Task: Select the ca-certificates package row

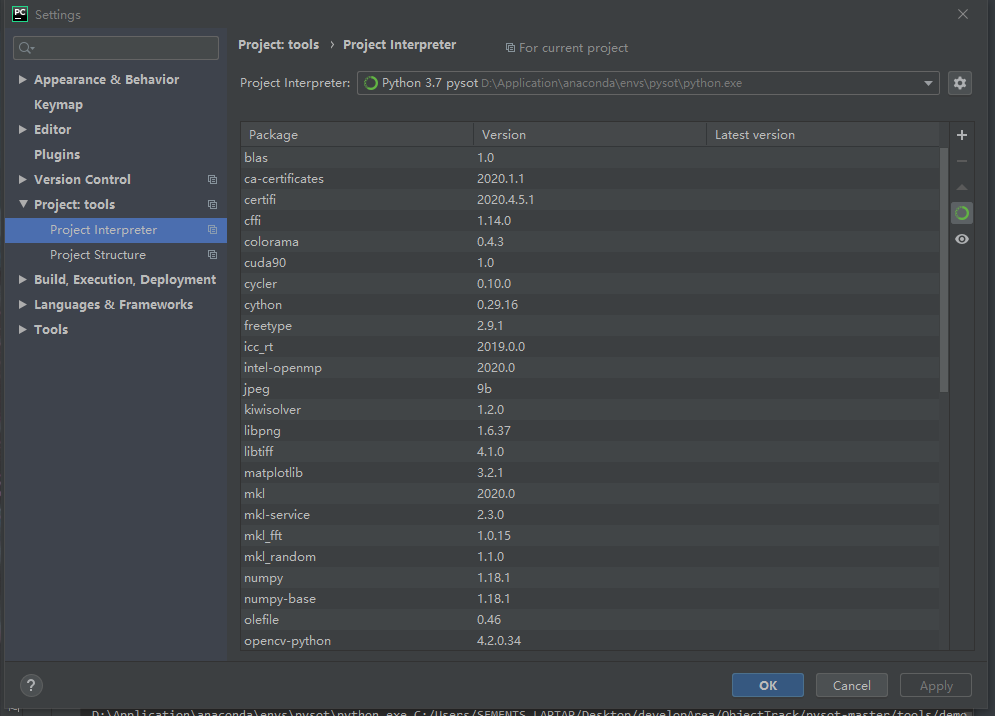Action: (590, 178)
